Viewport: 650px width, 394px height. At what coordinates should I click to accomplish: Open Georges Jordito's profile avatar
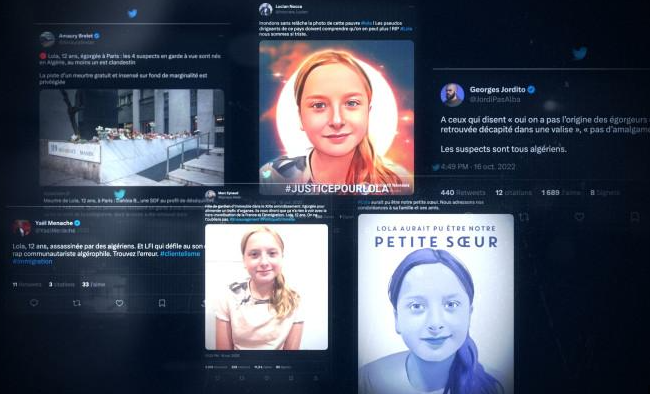click(x=452, y=95)
